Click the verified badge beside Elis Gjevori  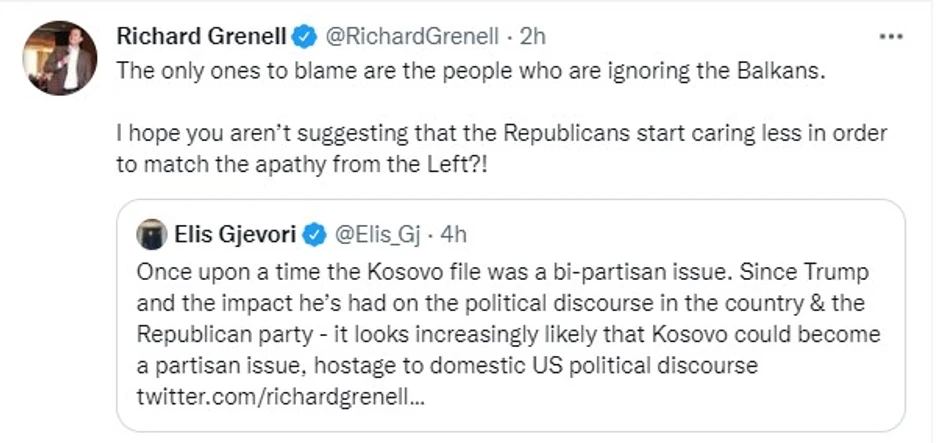pyautogui.click(x=315, y=235)
